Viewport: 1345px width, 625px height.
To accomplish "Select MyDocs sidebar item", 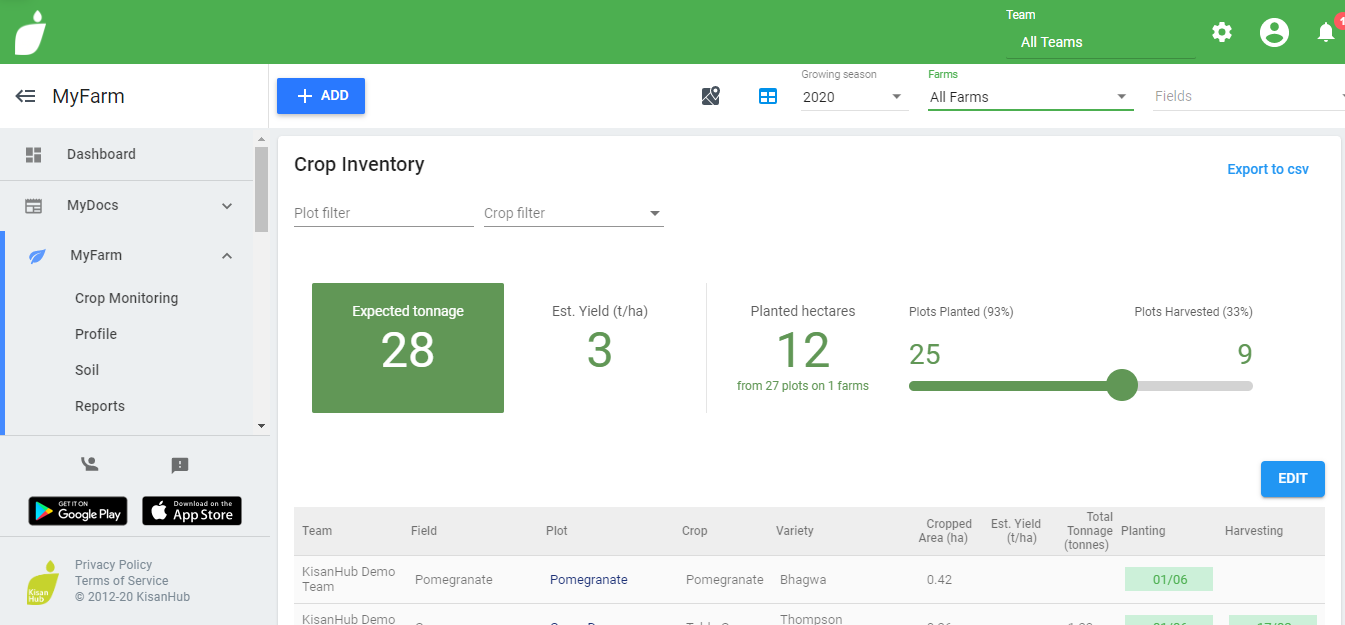I will click(x=93, y=205).
